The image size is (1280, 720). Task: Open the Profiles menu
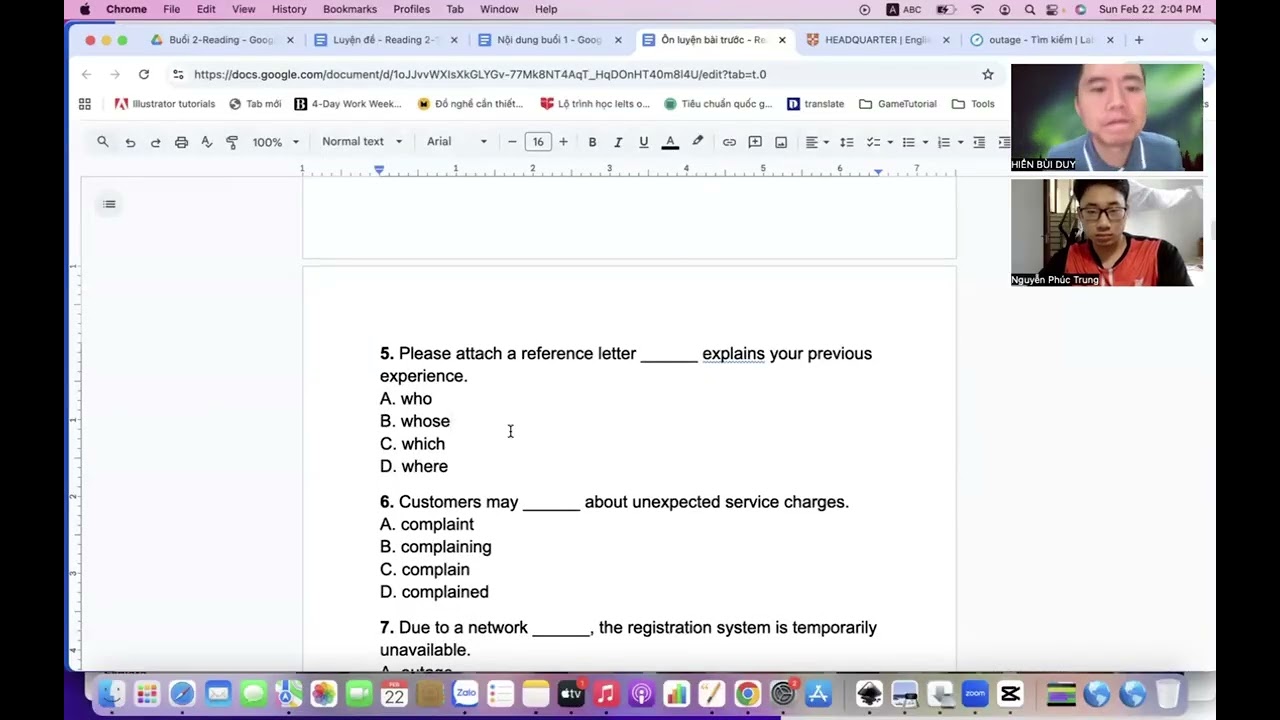click(x=411, y=9)
